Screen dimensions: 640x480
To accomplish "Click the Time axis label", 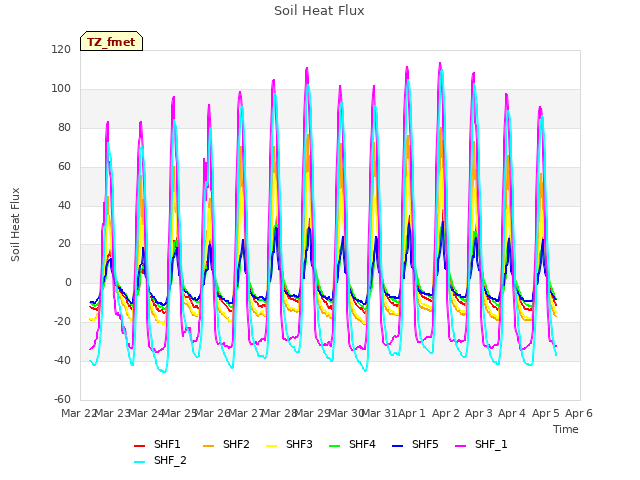I will pos(566,429).
